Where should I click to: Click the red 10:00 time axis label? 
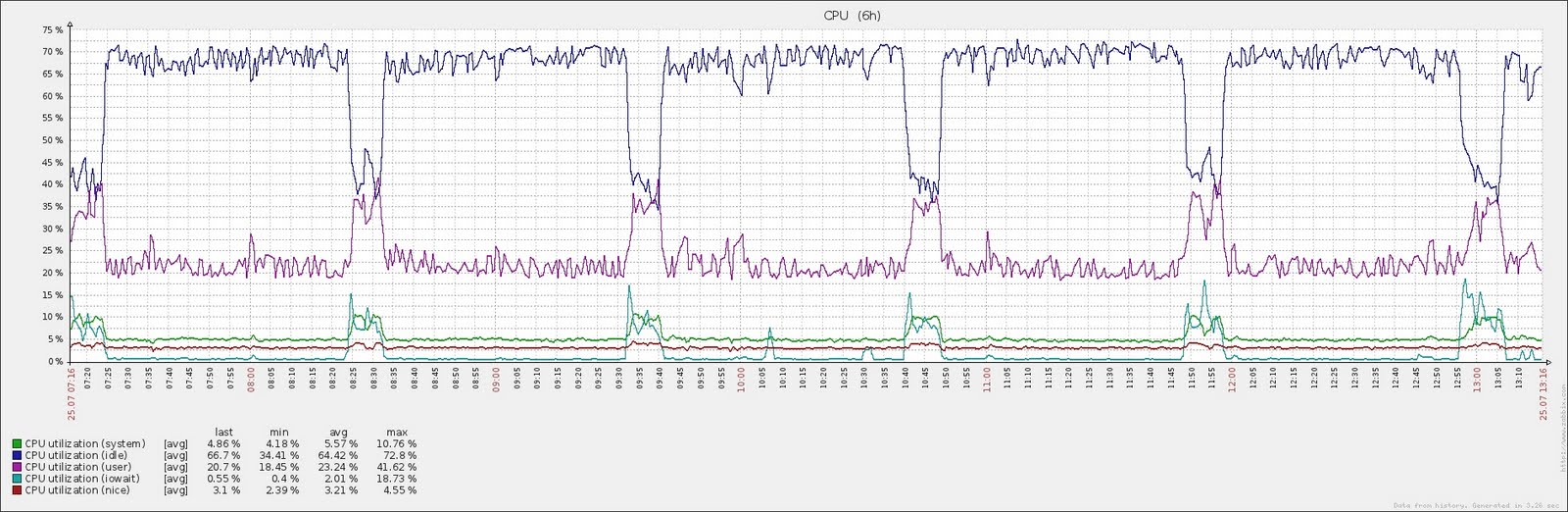pos(741,380)
